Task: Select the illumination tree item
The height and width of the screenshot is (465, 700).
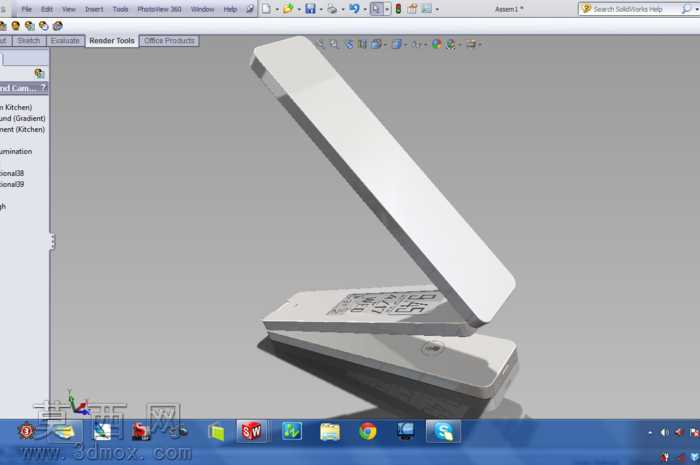Action: (16, 151)
